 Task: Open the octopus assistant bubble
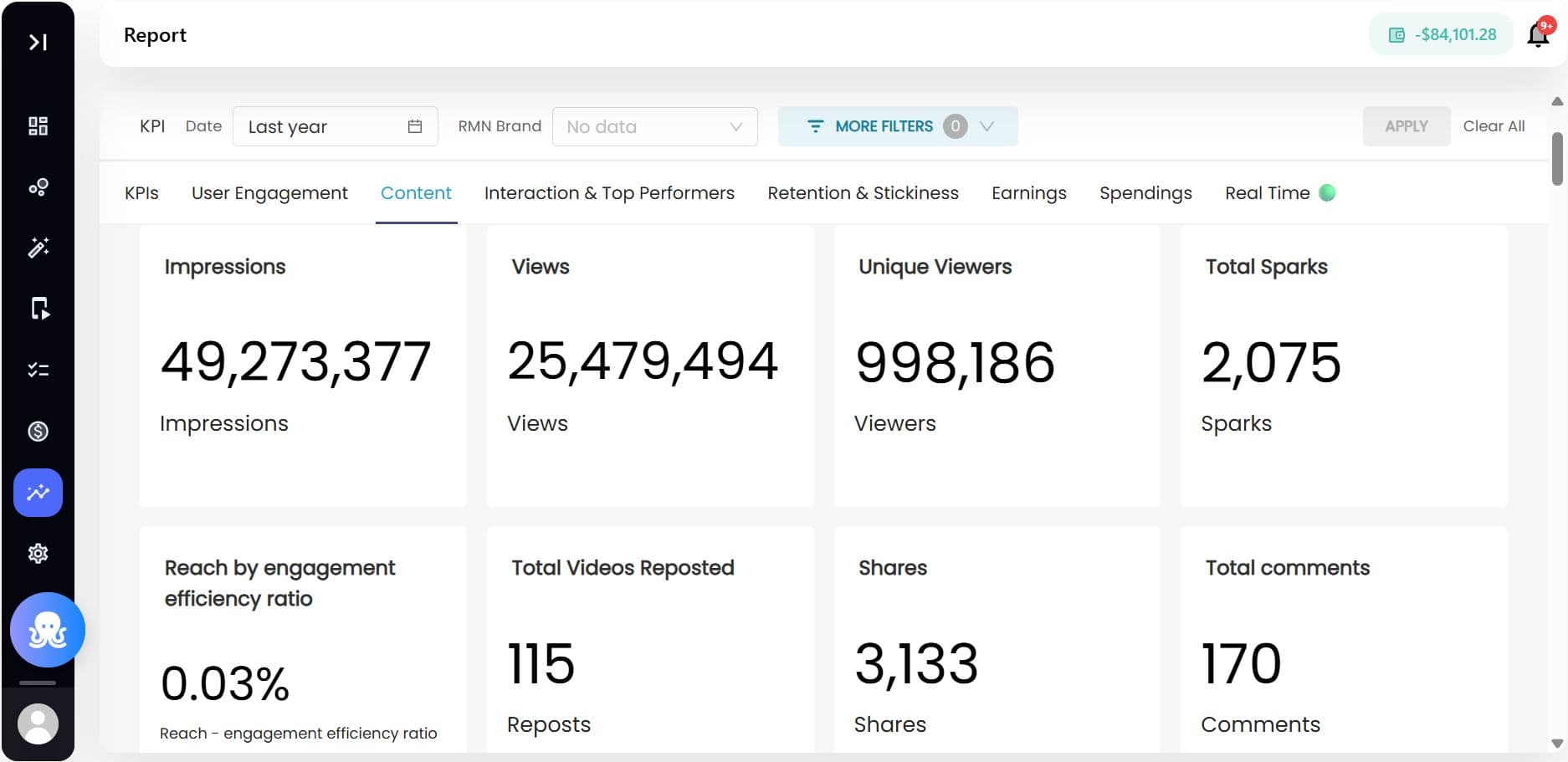point(48,630)
